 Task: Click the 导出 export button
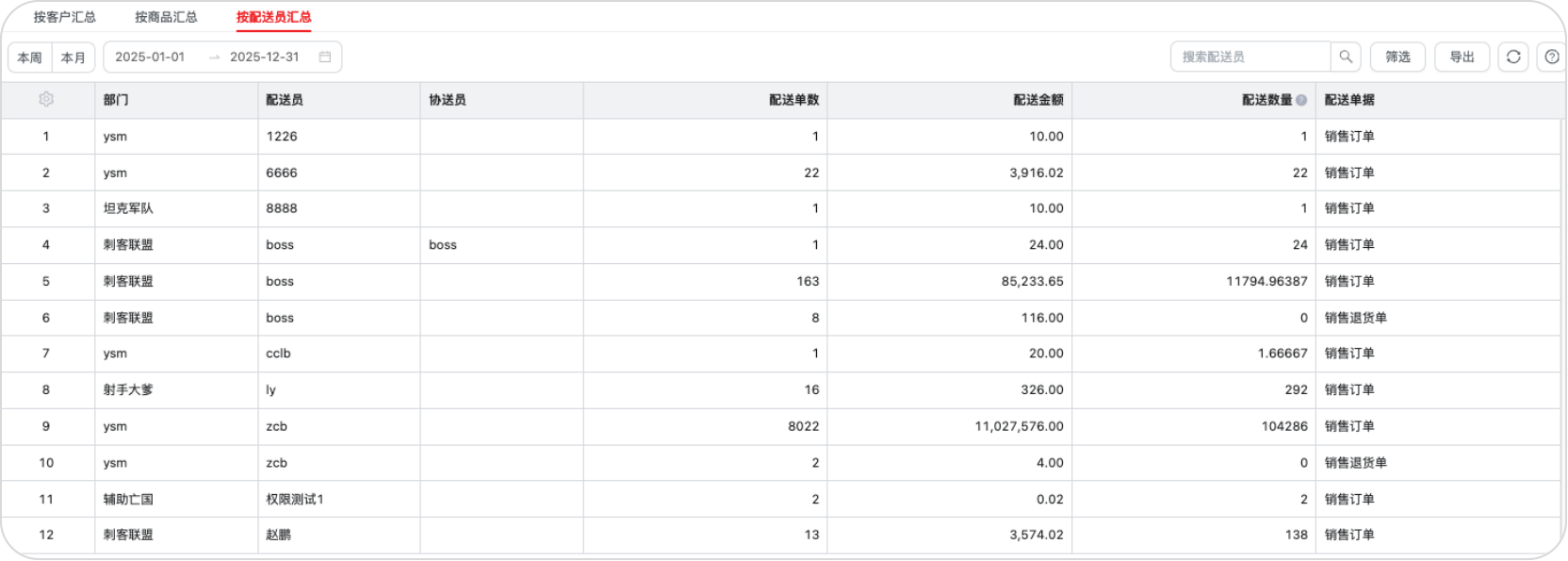tap(1462, 57)
